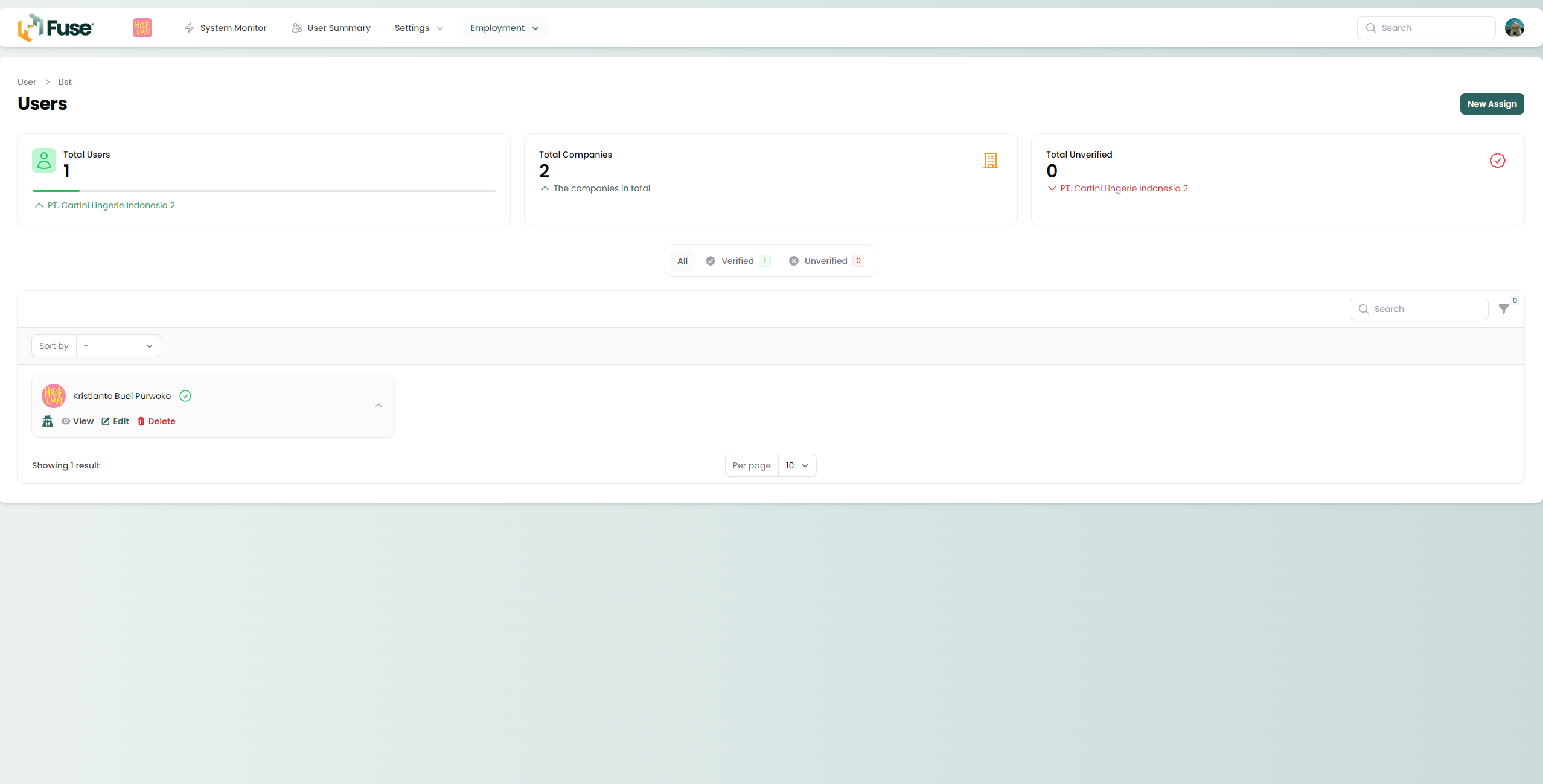Click the Total Unverified checkmark icon
This screenshot has height=784, width=1543.
pos(1498,160)
